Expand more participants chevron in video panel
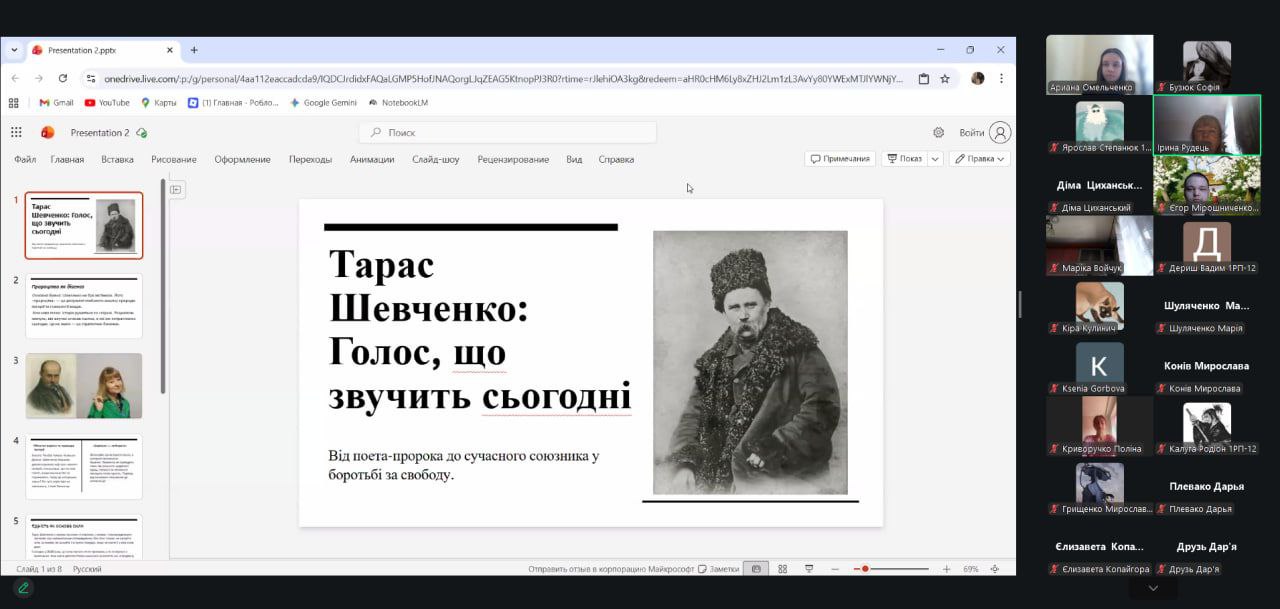This screenshot has width=1280, height=609. pos(1153,589)
